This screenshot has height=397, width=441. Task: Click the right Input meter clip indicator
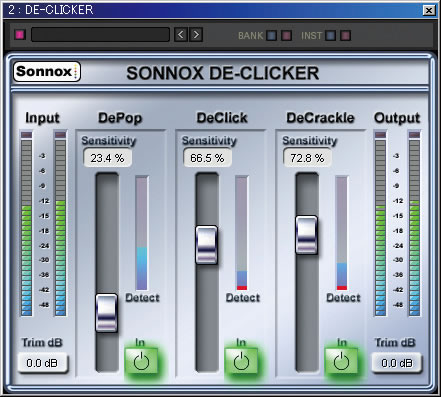pos(60,135)
